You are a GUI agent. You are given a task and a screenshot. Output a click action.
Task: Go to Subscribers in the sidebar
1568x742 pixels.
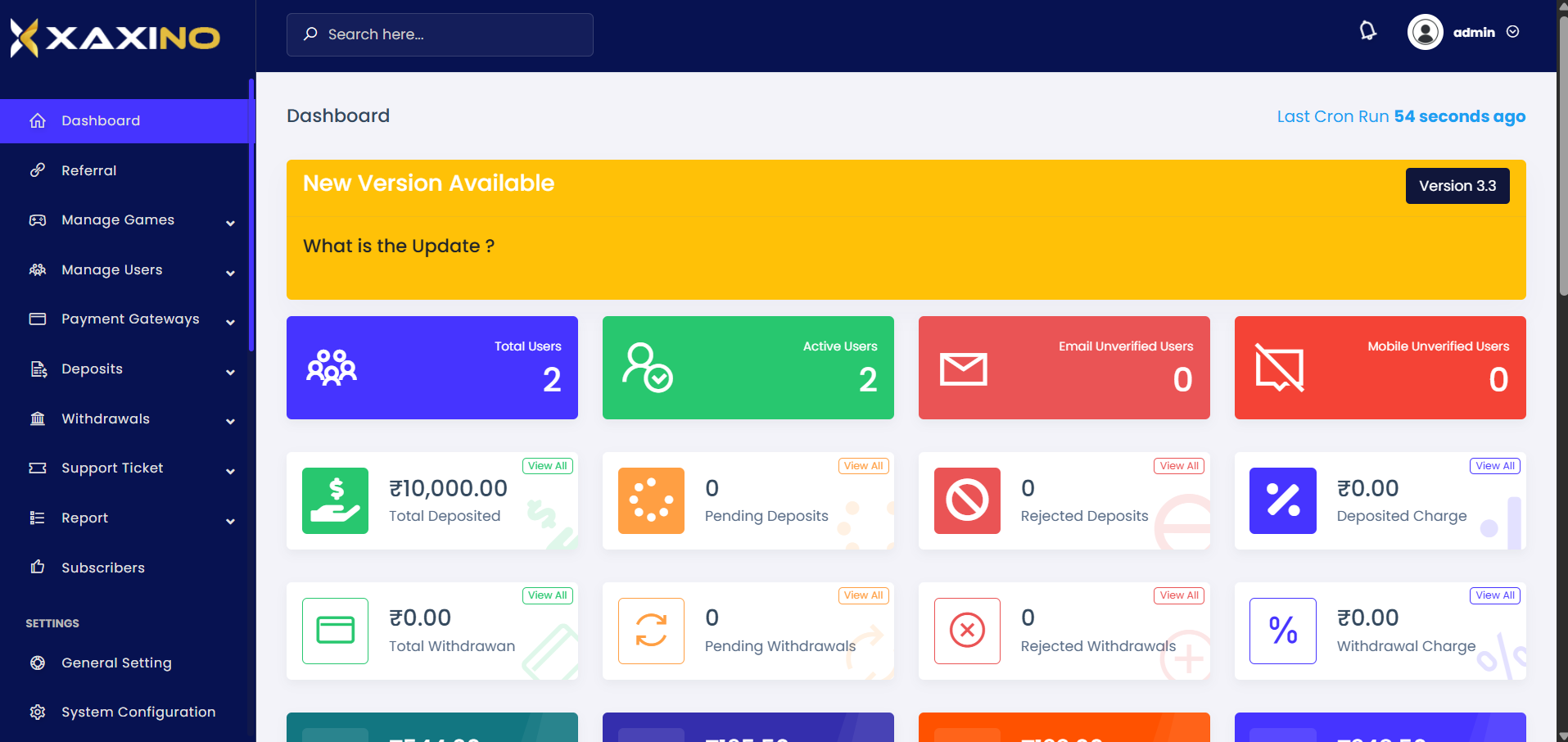[103, 568]
